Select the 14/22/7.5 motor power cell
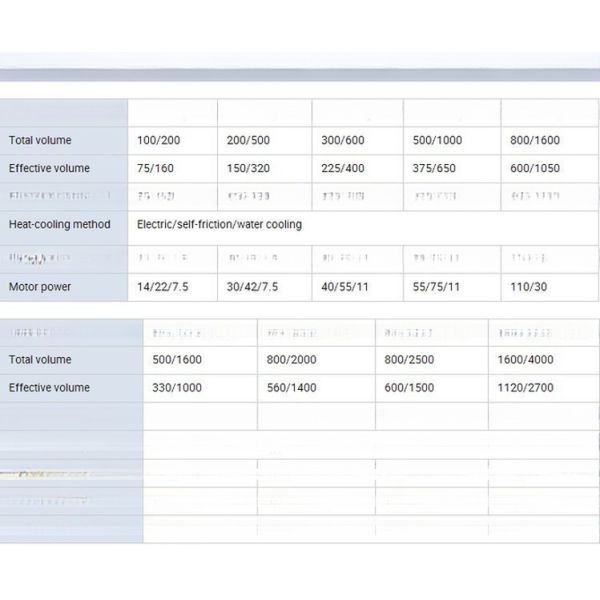Viewport: 600px width, 600px height. click(161, 287)
